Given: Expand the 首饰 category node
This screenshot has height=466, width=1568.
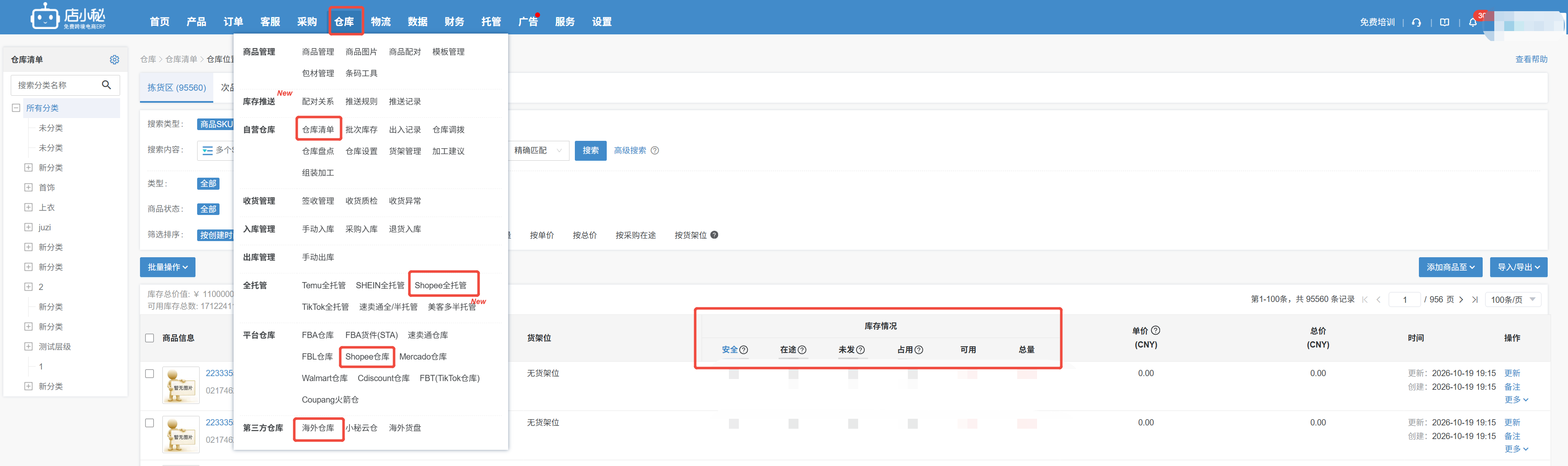Looking at the screenshot, I should 29,188.
